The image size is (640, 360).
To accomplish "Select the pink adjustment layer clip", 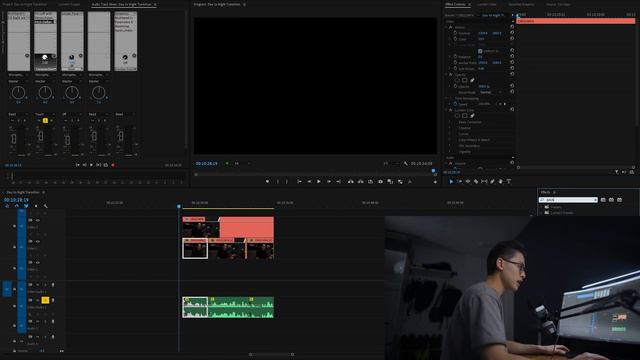I will [246, 227].
